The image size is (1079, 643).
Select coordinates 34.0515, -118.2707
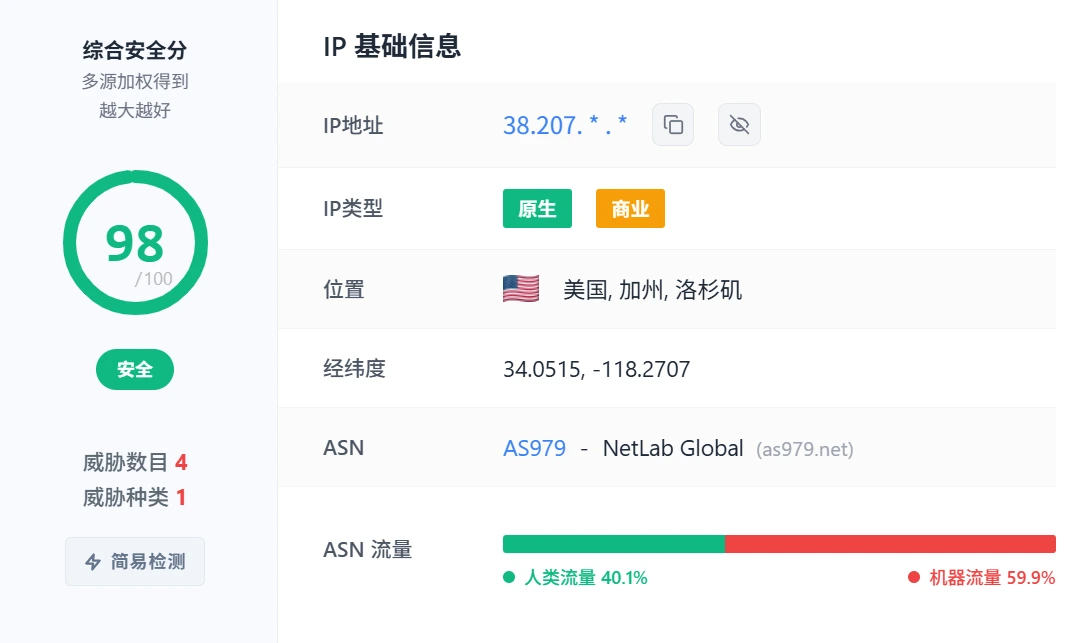tap(597, 369)
